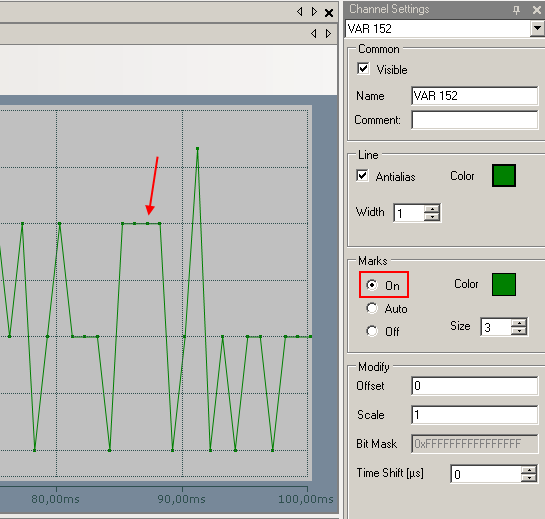The width and height of the screenshot is (545, 519).
Task: Open the VAR 152 channel dropdown
Action: (537, 28)
